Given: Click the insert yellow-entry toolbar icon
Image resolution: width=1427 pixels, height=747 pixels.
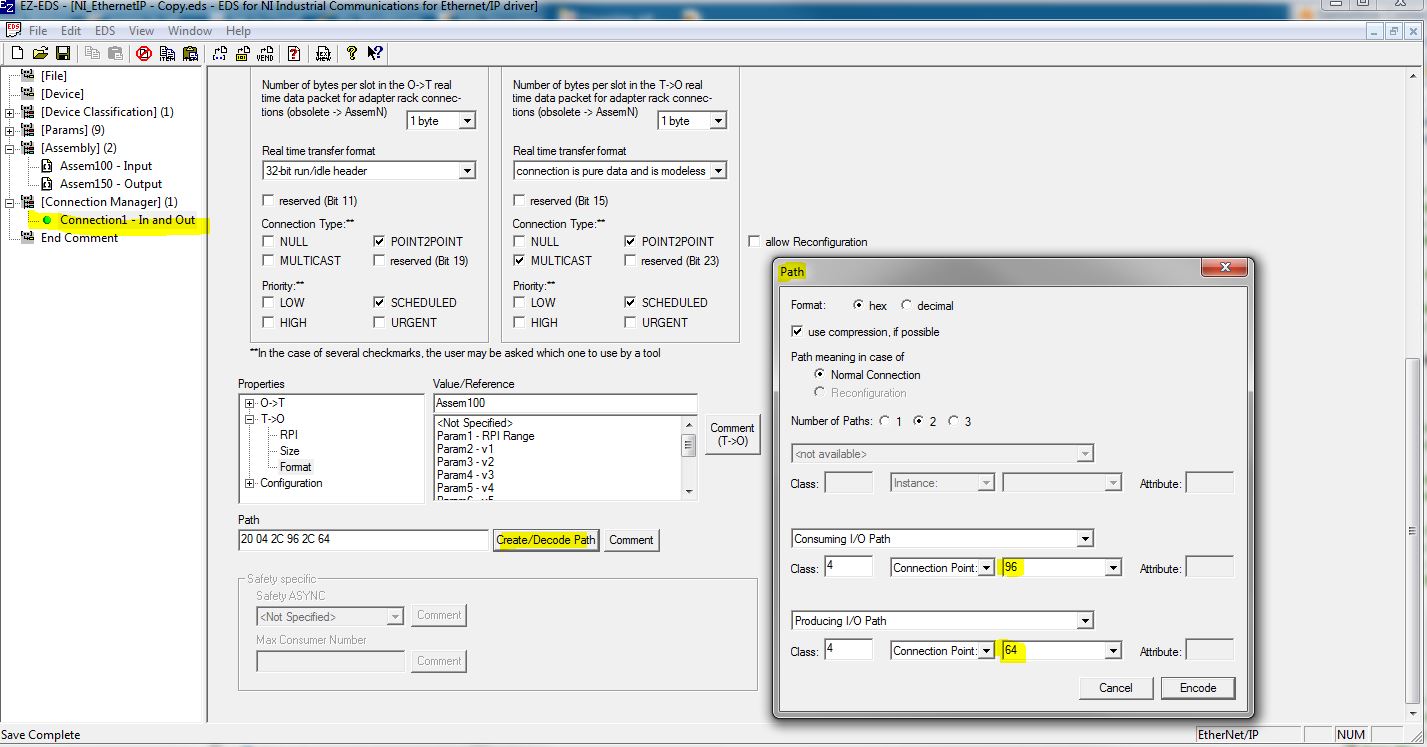Looking at the screenshot, I should click(x=242, y=53).
